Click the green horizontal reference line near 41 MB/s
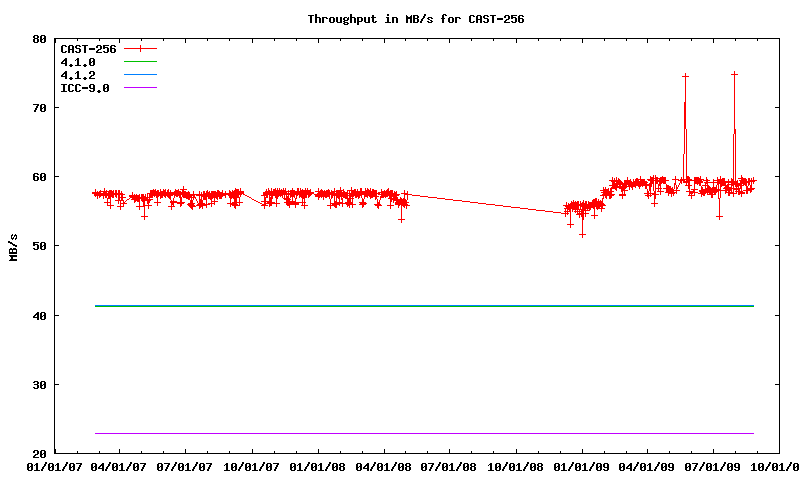This screenshot has width=800, height=480. pyautogui.click(x=420, y=306)
